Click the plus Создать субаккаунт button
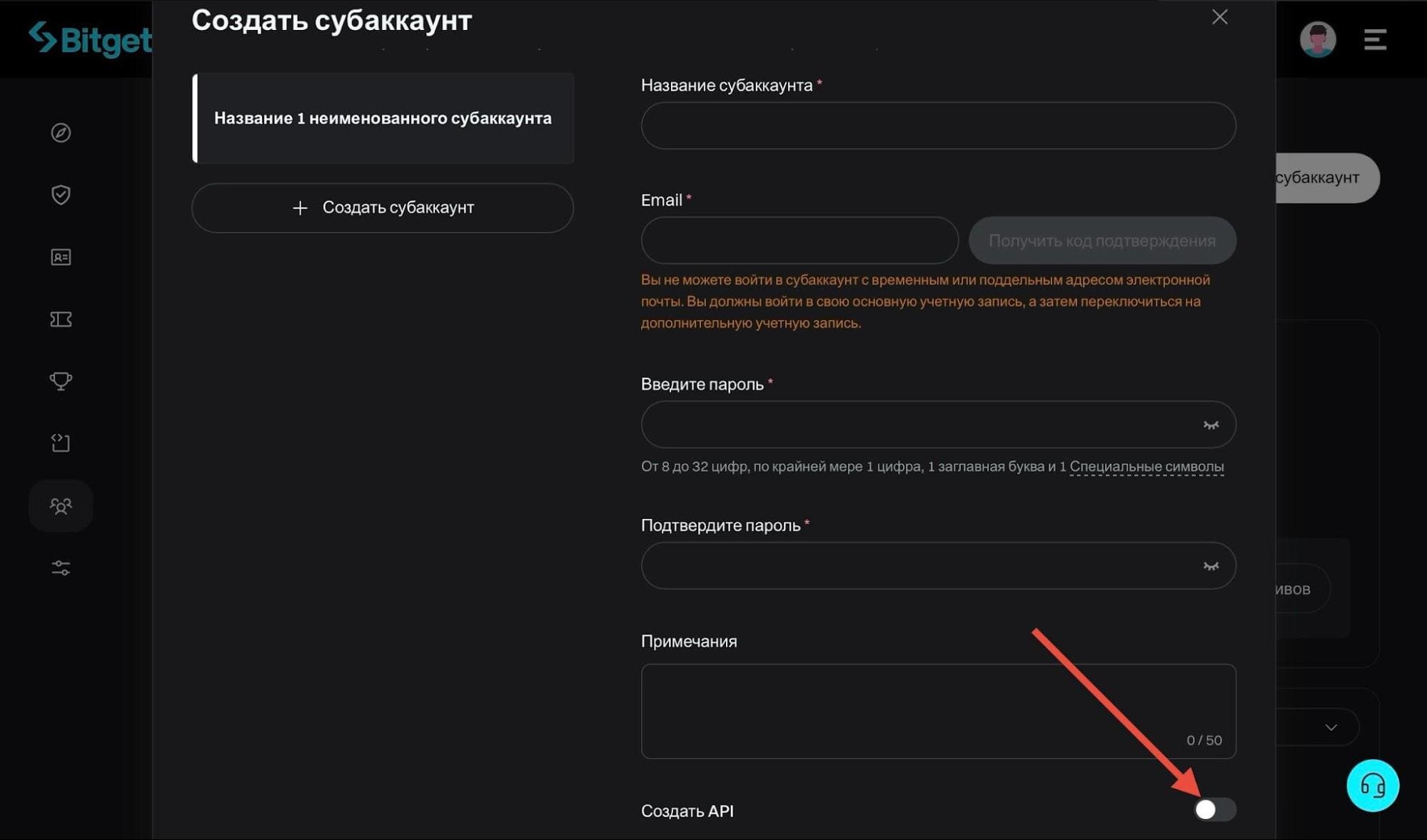 (x=383, y=208)
